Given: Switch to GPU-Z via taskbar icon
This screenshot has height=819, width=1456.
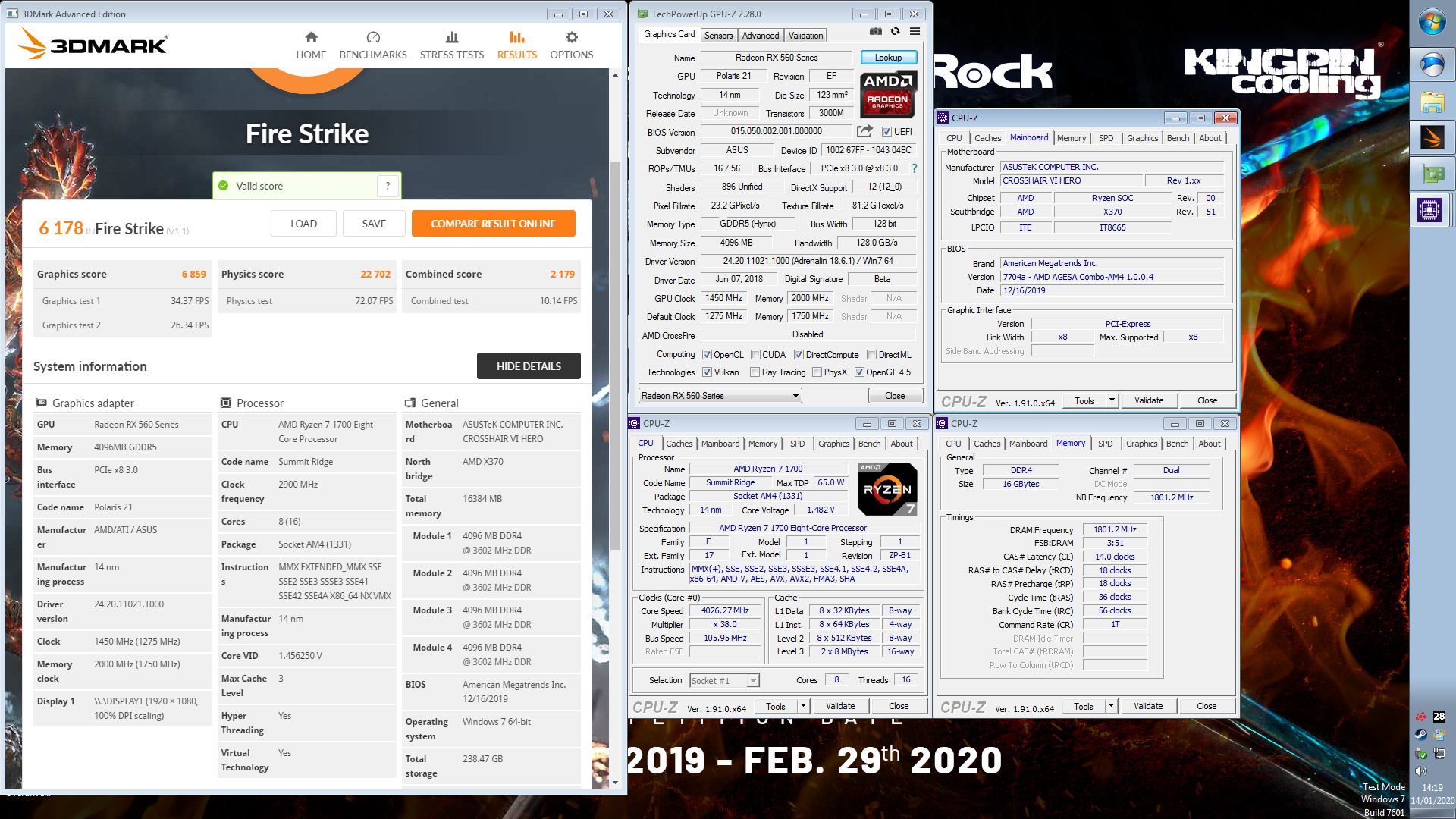Looking at the screenshot, I should tap(1432, 174).
